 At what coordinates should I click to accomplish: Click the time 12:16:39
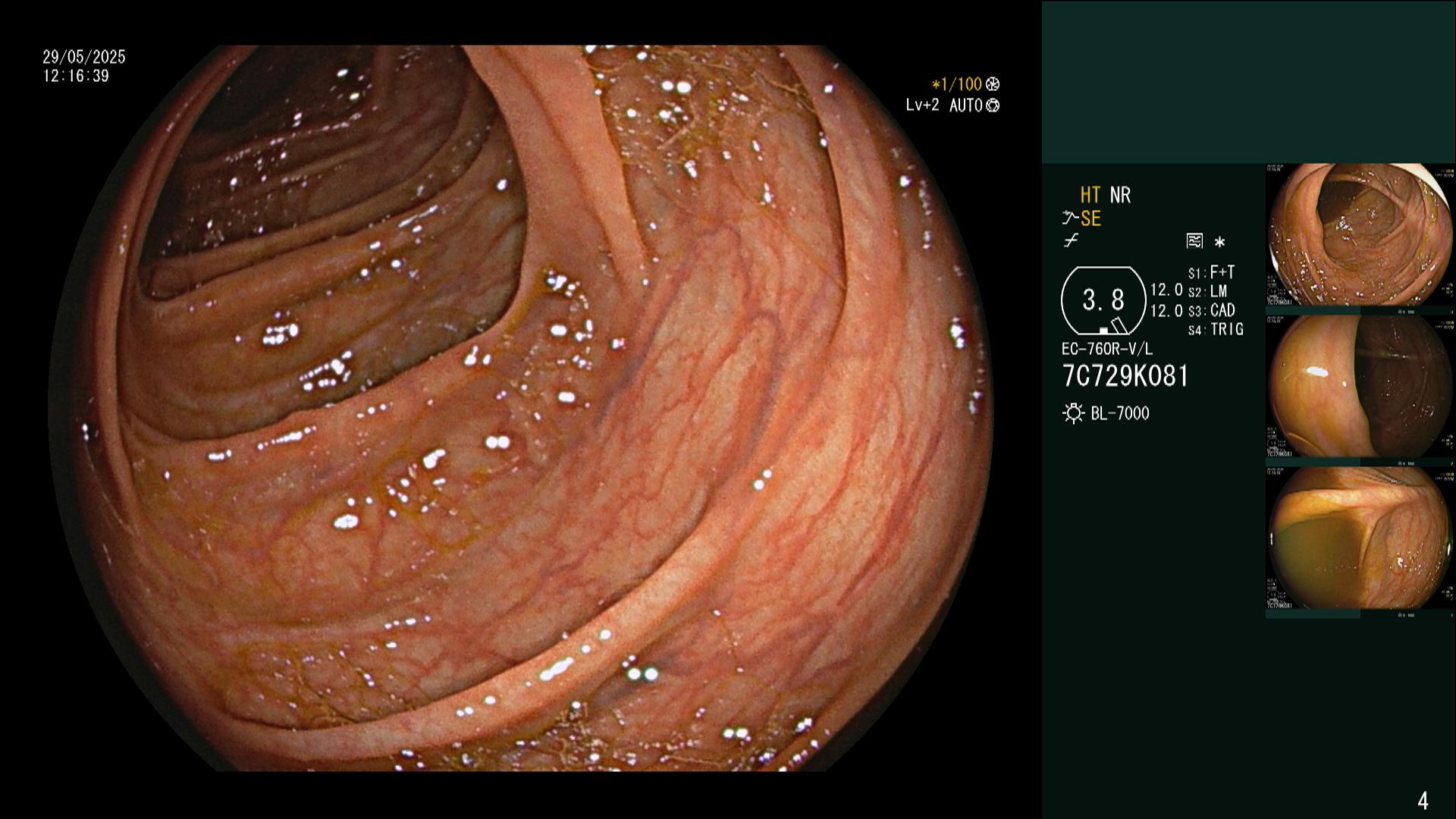click(x=76, y=76)
